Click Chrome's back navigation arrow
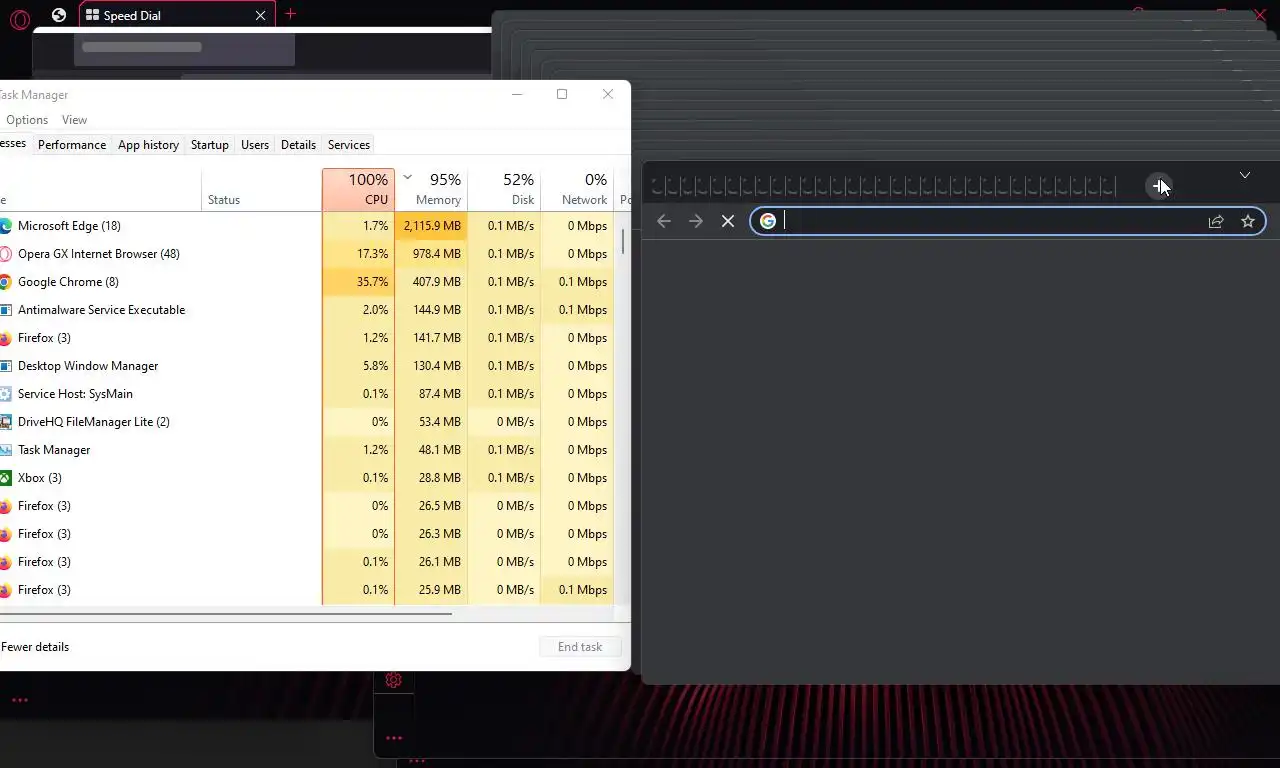This screenshot has height=768, width=1280. tap(664, 221)
